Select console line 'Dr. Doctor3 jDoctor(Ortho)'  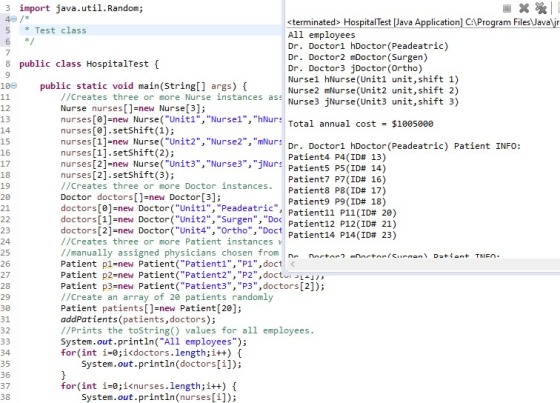click(355, 68)
